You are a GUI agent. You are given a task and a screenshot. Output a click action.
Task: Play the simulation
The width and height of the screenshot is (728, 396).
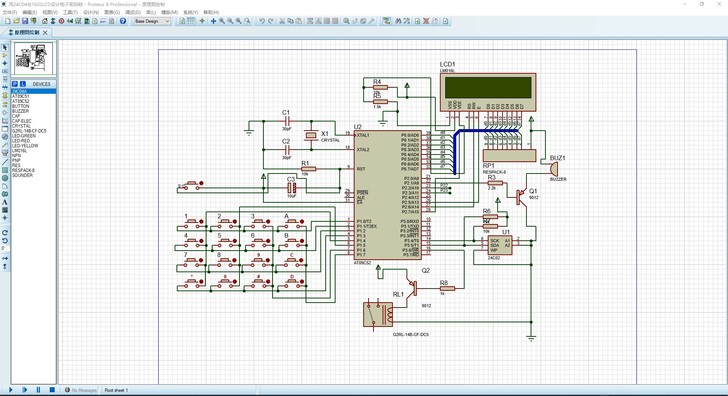[11, 390]
